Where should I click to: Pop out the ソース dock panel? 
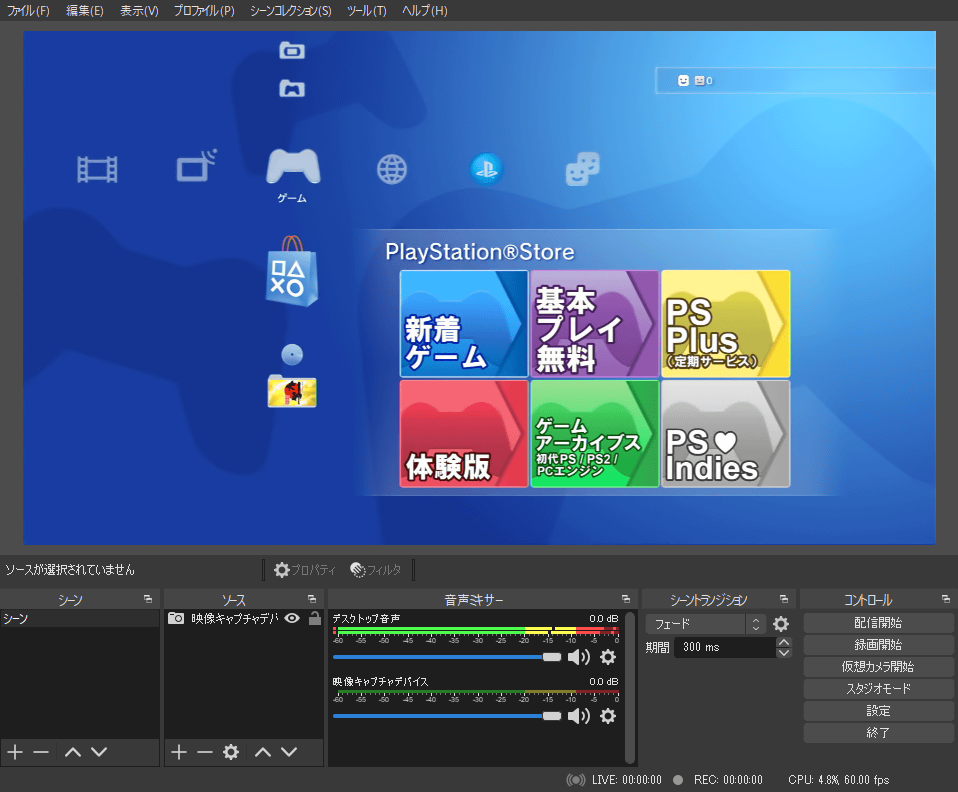coord(312,599)
